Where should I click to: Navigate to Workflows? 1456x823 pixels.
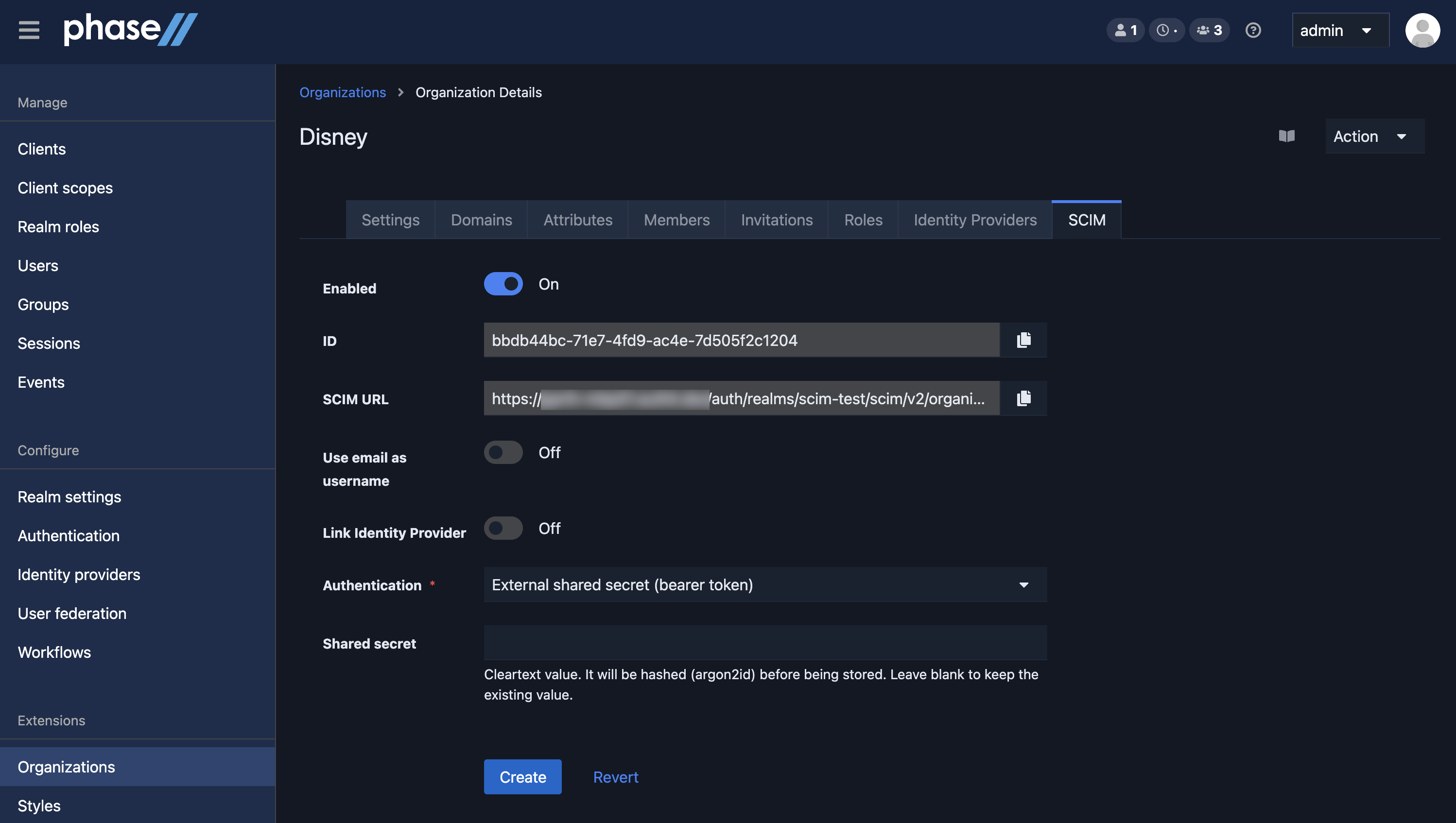[x=138, y=652]
